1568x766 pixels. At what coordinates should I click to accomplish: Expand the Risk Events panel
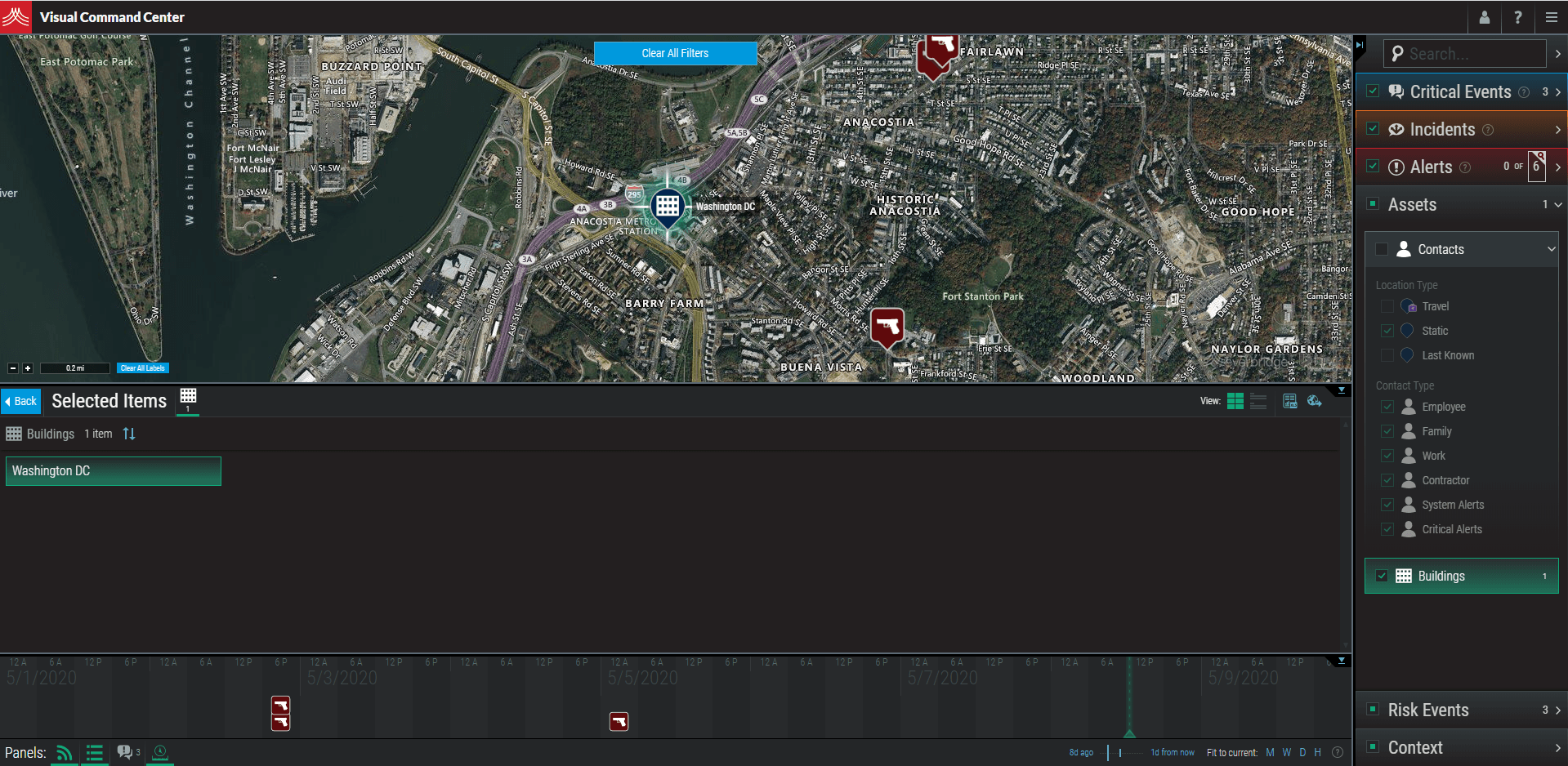[x=1557, y=710]
